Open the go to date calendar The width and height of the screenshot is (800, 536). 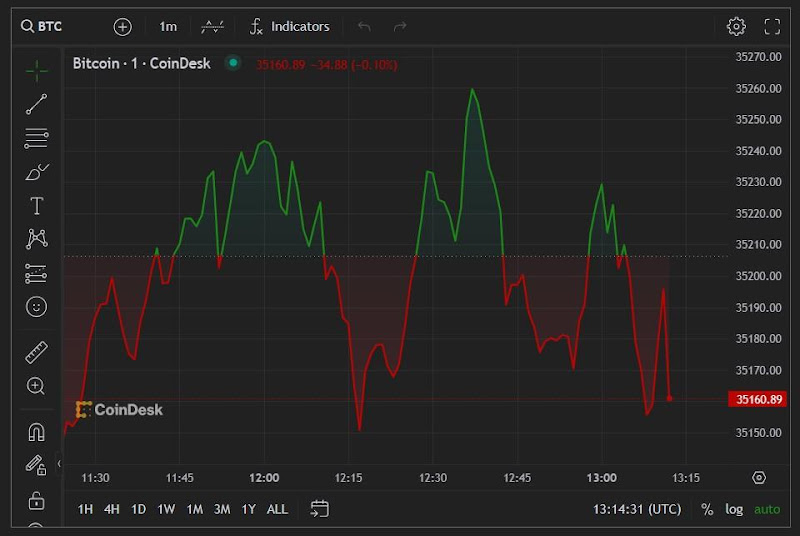pyautogui.click(x=319, y=509)
